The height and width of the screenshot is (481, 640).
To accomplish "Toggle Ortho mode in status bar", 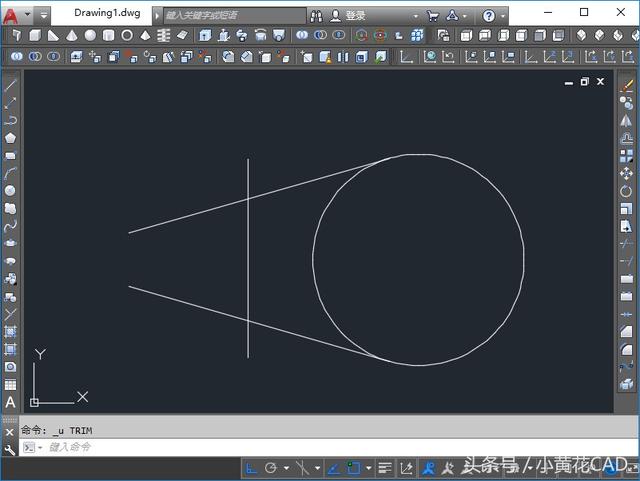I will 252,467.
